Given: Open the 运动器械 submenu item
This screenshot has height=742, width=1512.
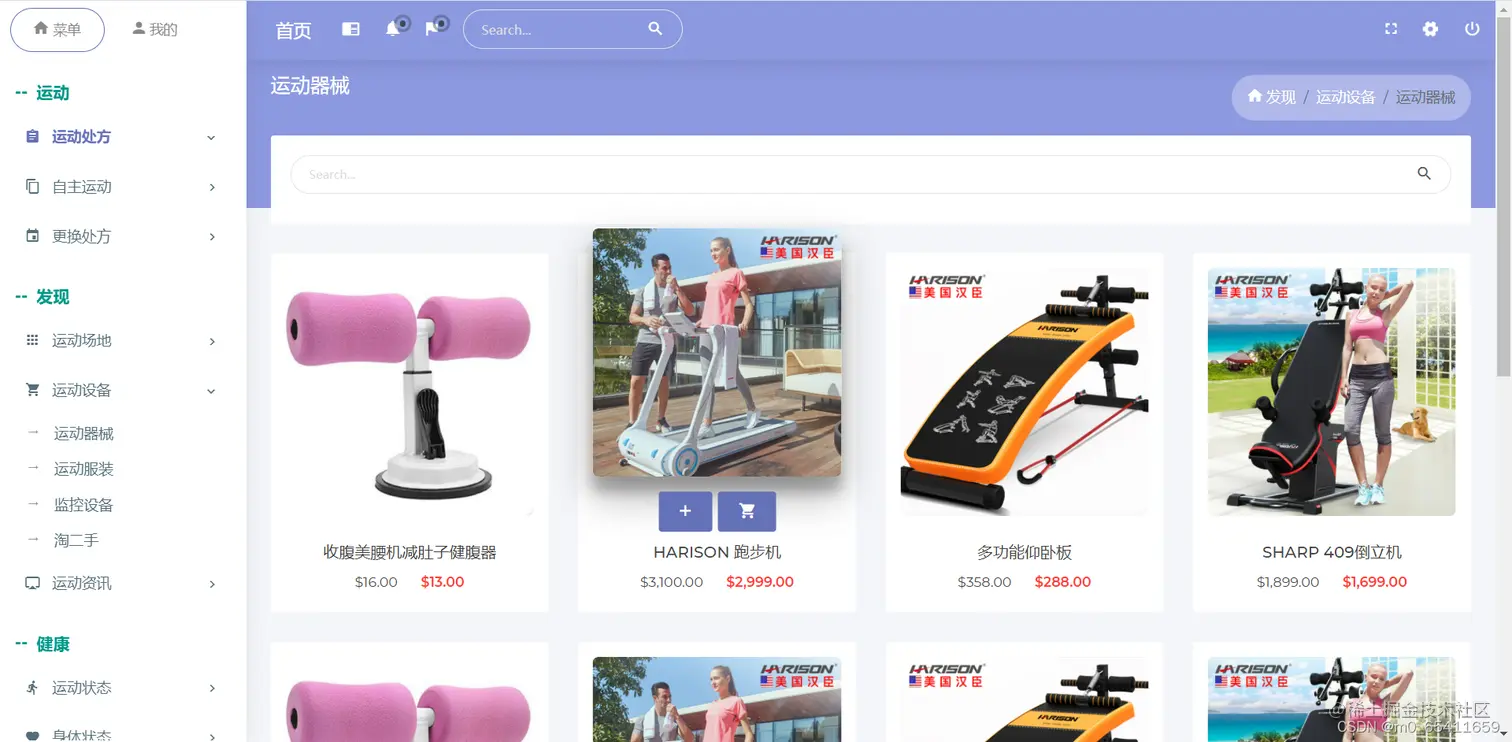Looking at the screenshot, I should [84, 433].
